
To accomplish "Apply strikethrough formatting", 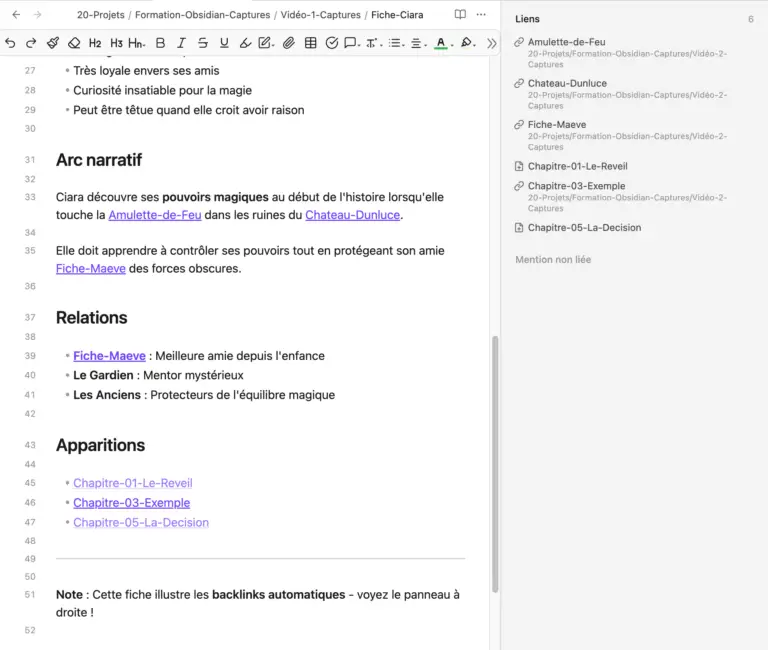I will coord(203,43).
